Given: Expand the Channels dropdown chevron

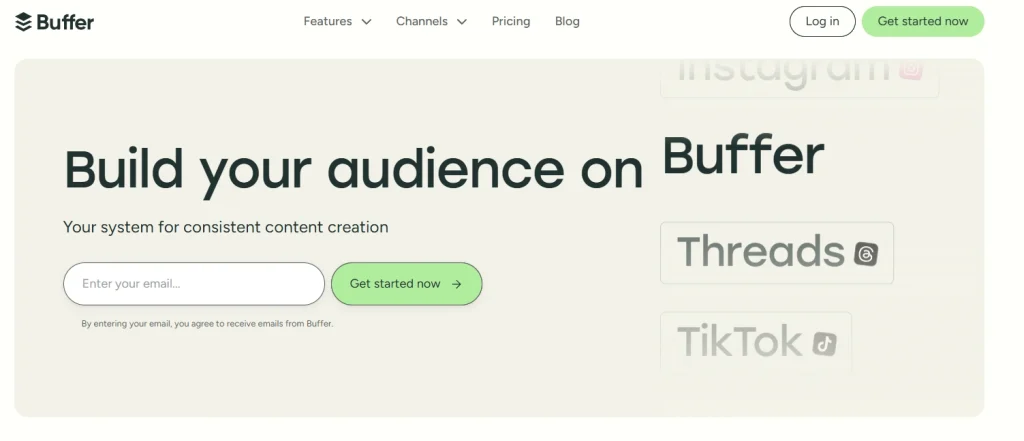Looking at the screenshot, I should click(x=462, y=22).
